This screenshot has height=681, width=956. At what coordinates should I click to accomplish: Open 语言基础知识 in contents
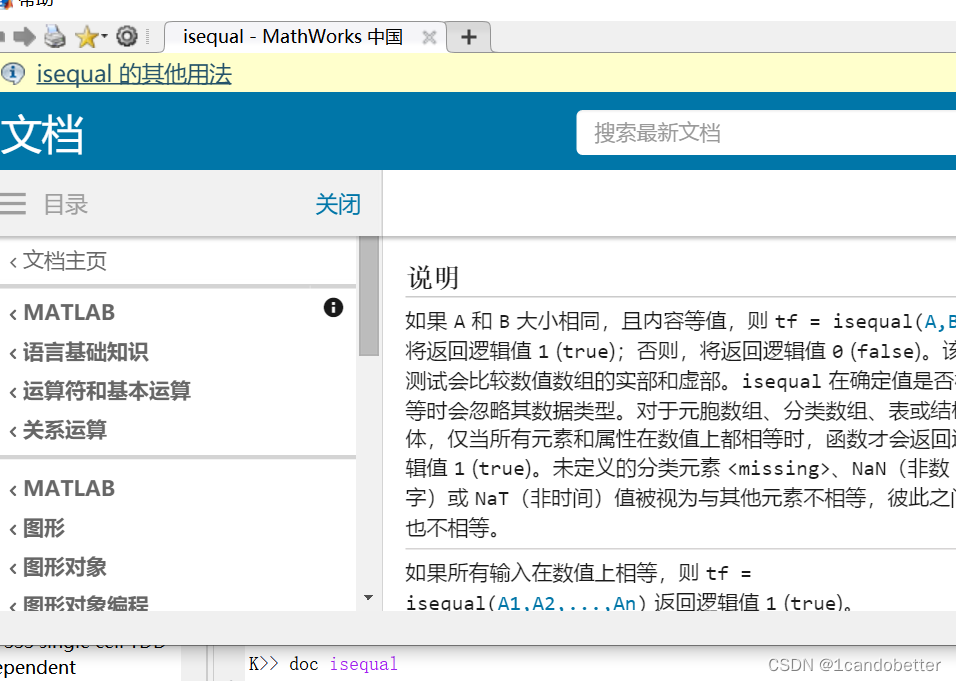click(x=85, y=352)
